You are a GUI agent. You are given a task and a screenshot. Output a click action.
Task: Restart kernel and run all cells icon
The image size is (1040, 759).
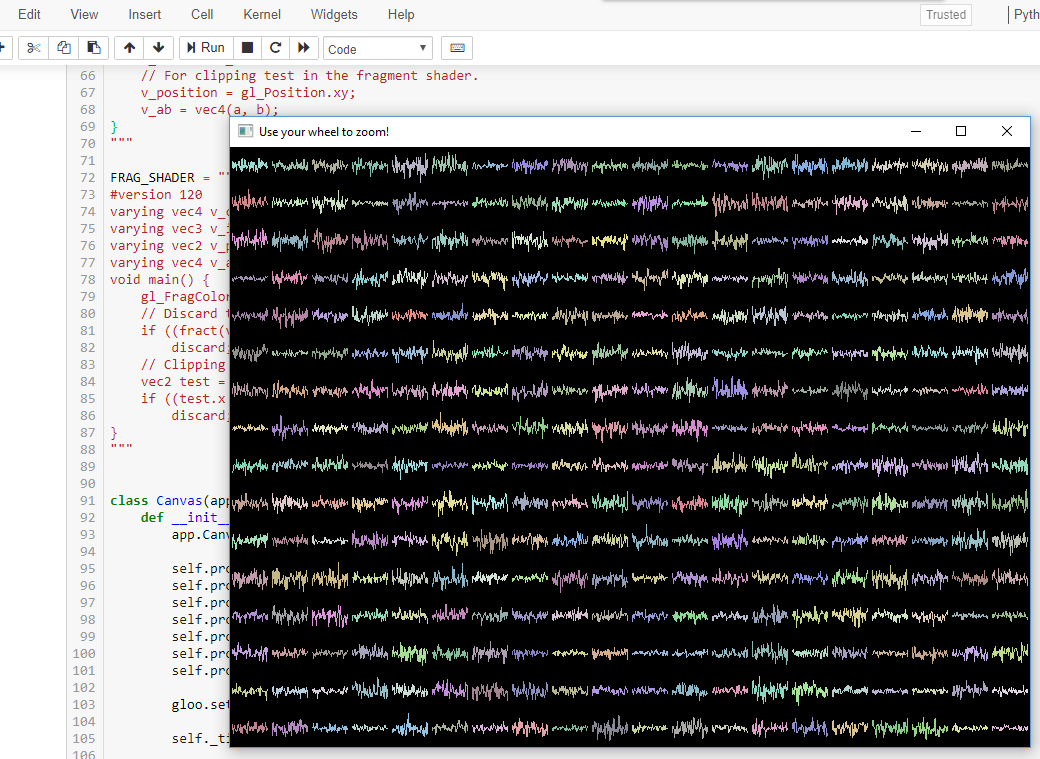pos(303,47)
